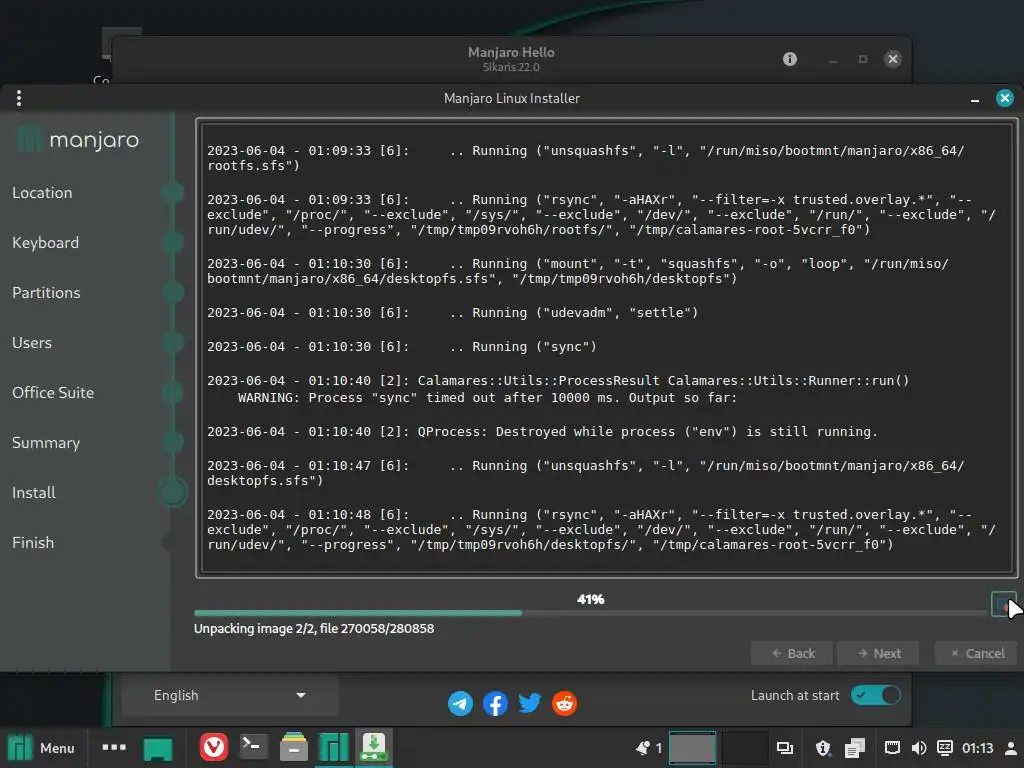Open the Terminal from taskbar
The image size is (1024, 768).
(x=253, y=747)
